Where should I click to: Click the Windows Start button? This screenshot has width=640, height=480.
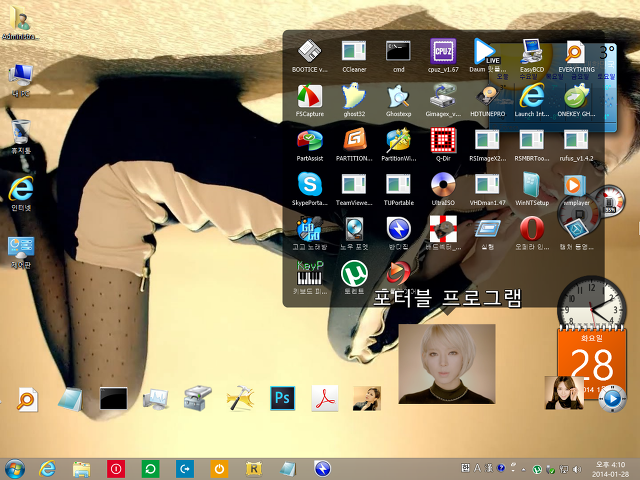[x=15, y=469]
